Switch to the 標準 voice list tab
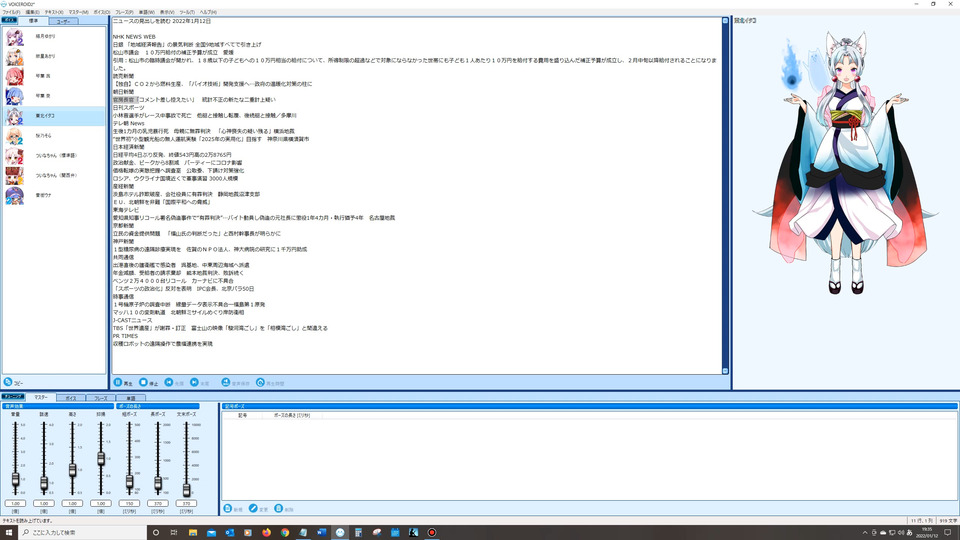Viewport: 960px width, 540px height. [x=33, y=21]
